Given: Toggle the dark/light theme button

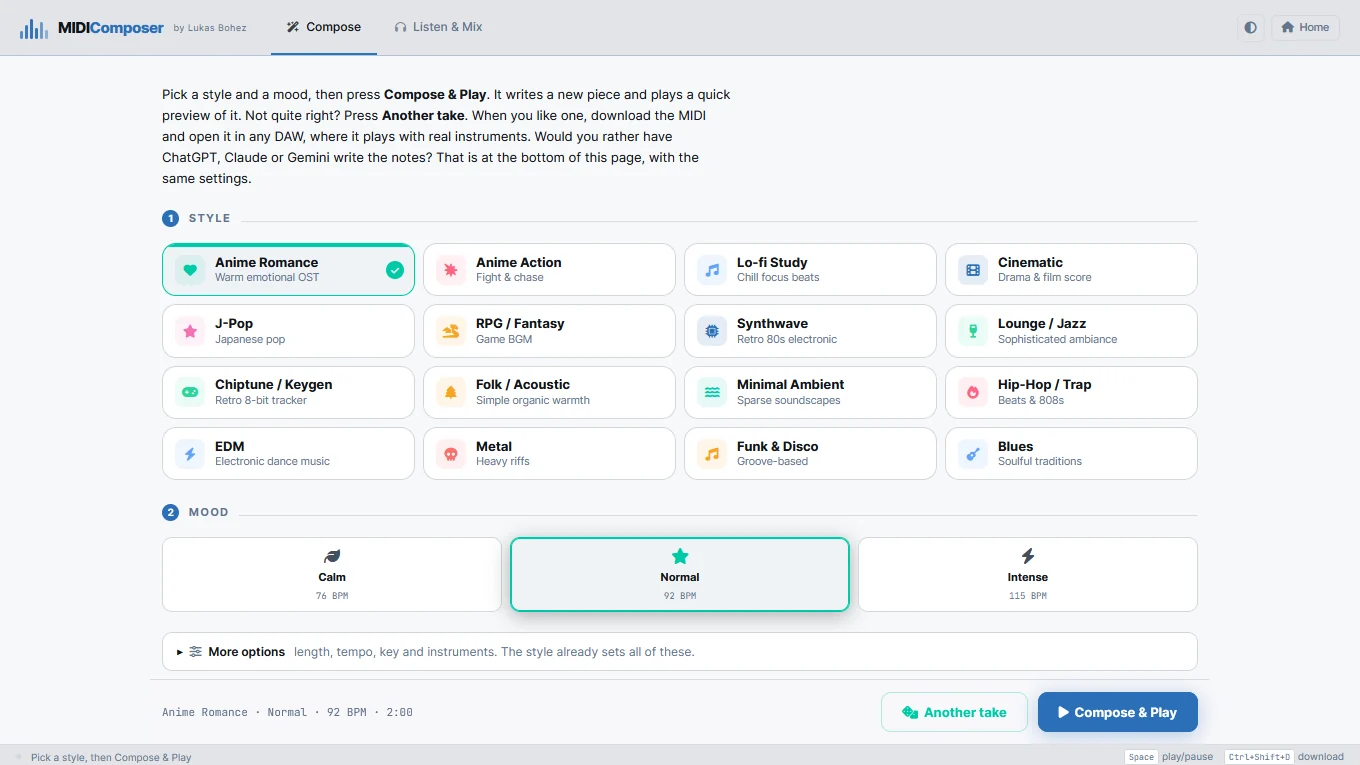Looking at the screenshot, I should pyautogui.click(x=1250, y=27).
